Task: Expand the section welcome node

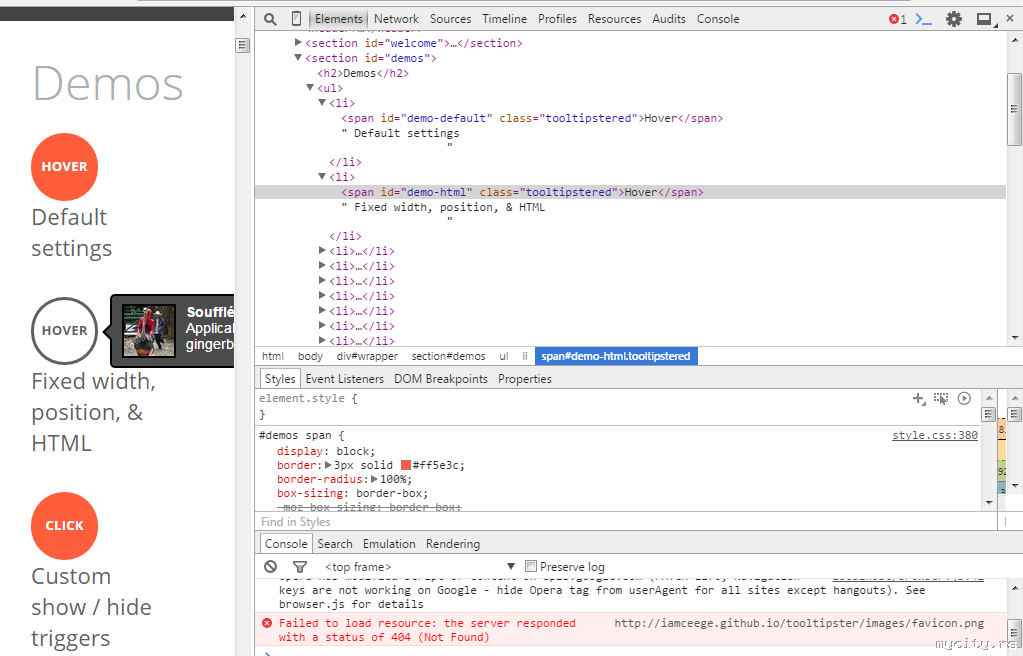Action: click(x=299, y=43)
